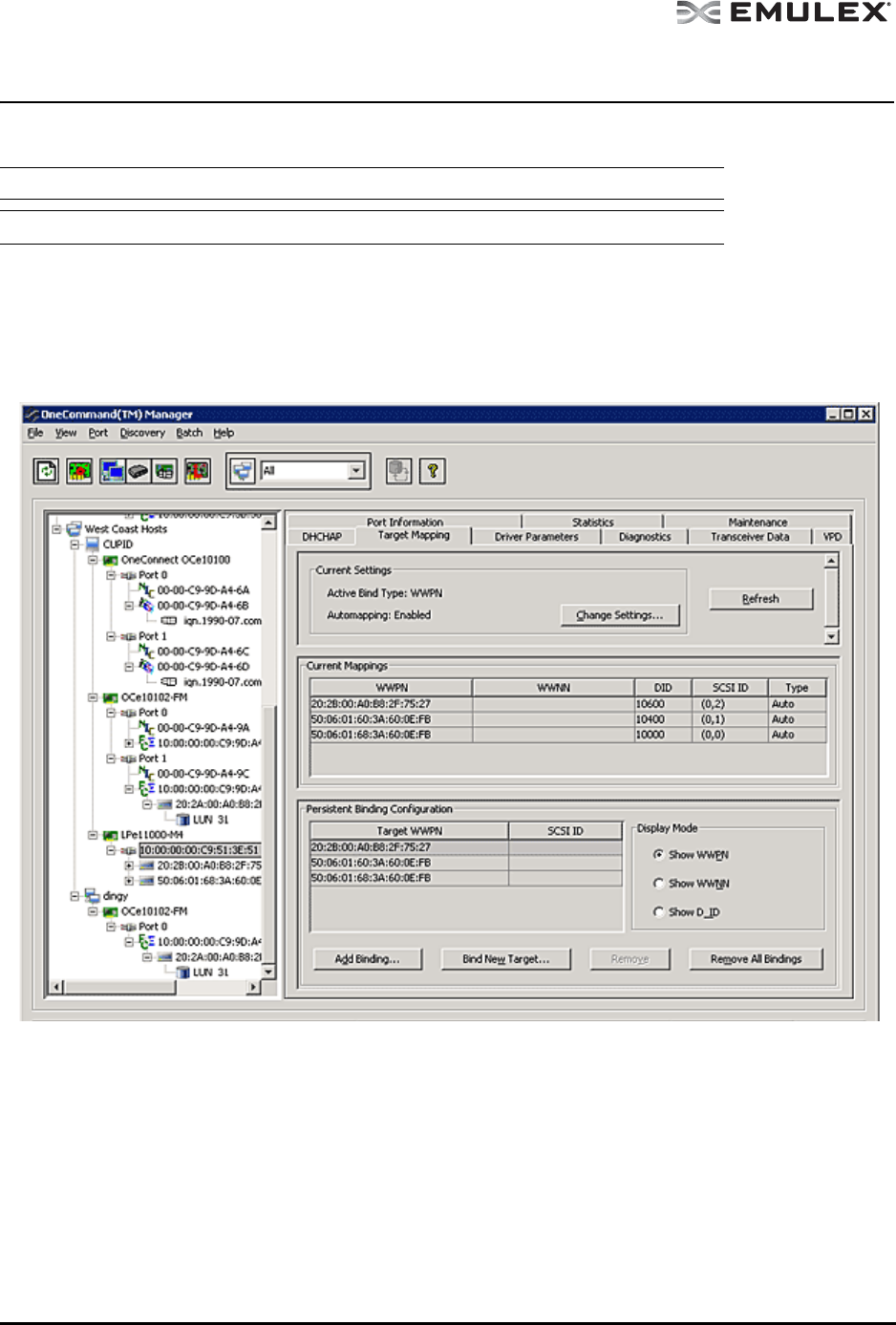The image size is (896, 1325).
Task: Expand 50:06:01:68:3A:60:0E target node in tree
Action: (x=130, y=881)
